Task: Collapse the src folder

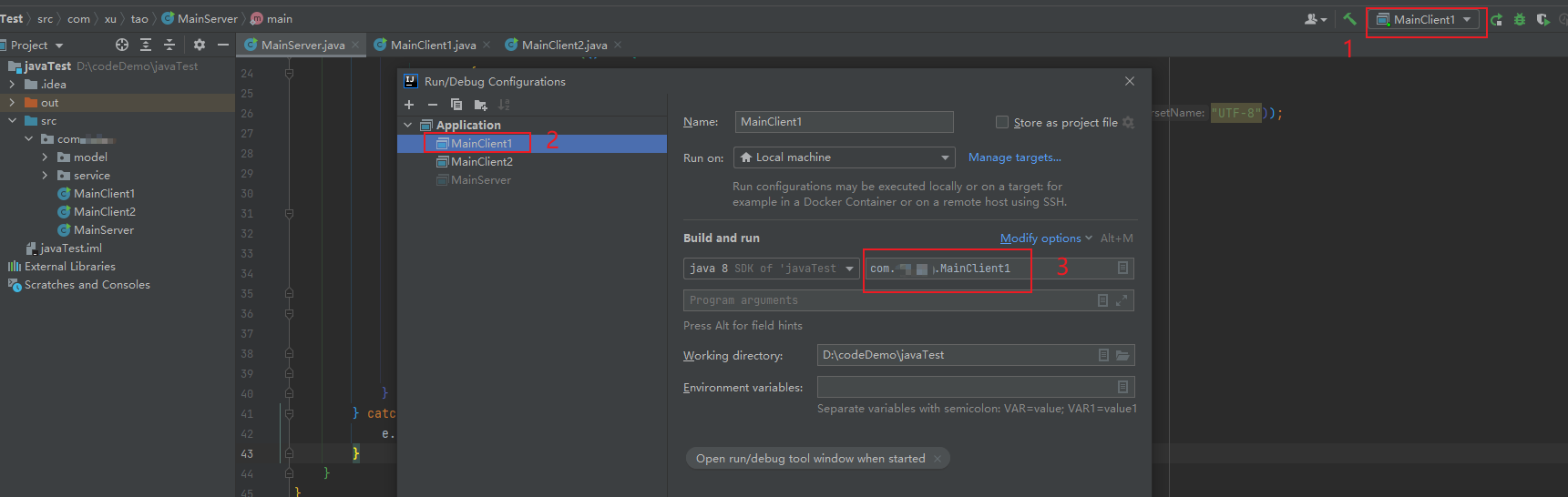Action: (12, 121)
